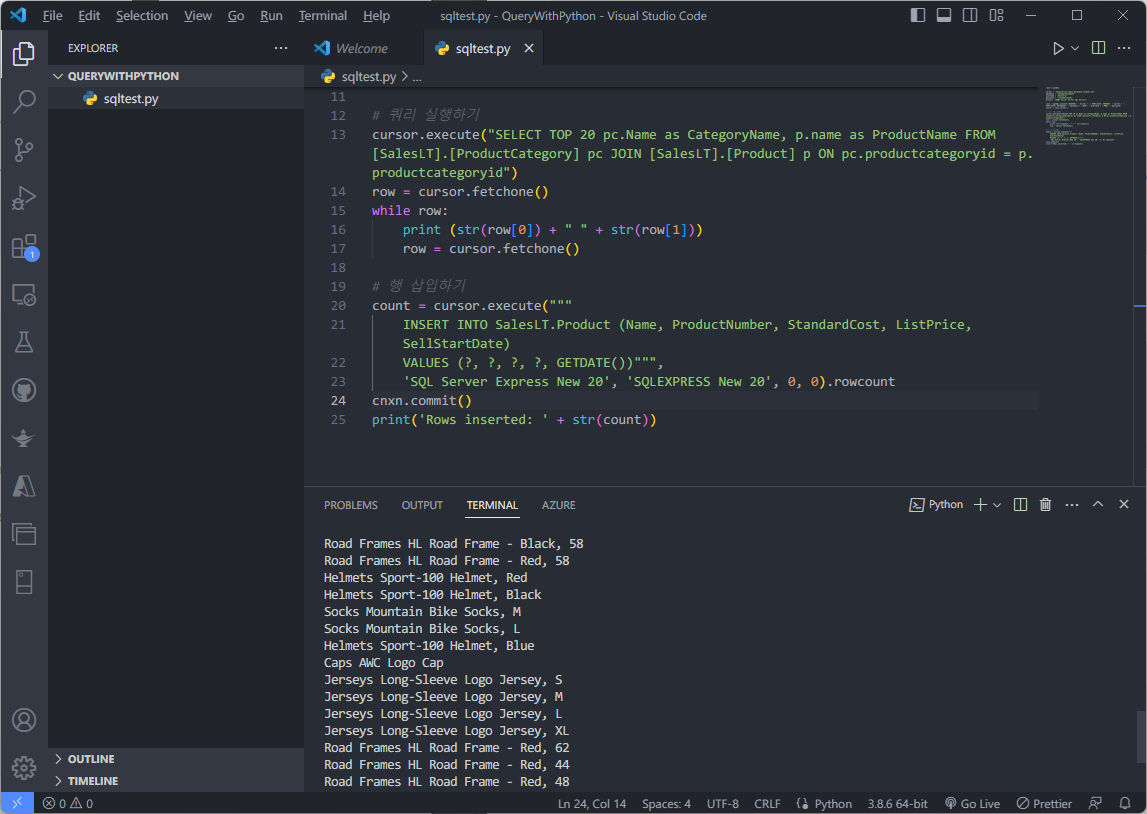The image size is (1147, 814).
Task: Open the Run menu
Action: coord(271,15)
